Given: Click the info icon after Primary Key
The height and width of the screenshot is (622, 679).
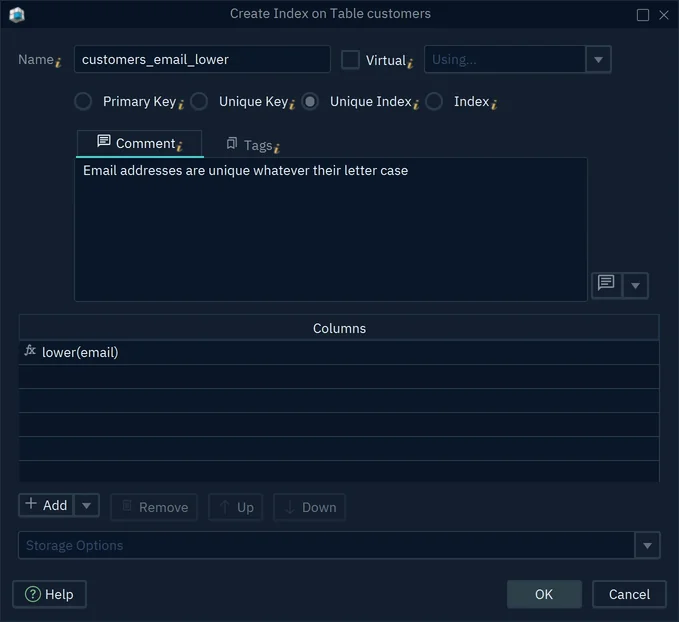Looking at the screenshot, I should click(181, 104).
